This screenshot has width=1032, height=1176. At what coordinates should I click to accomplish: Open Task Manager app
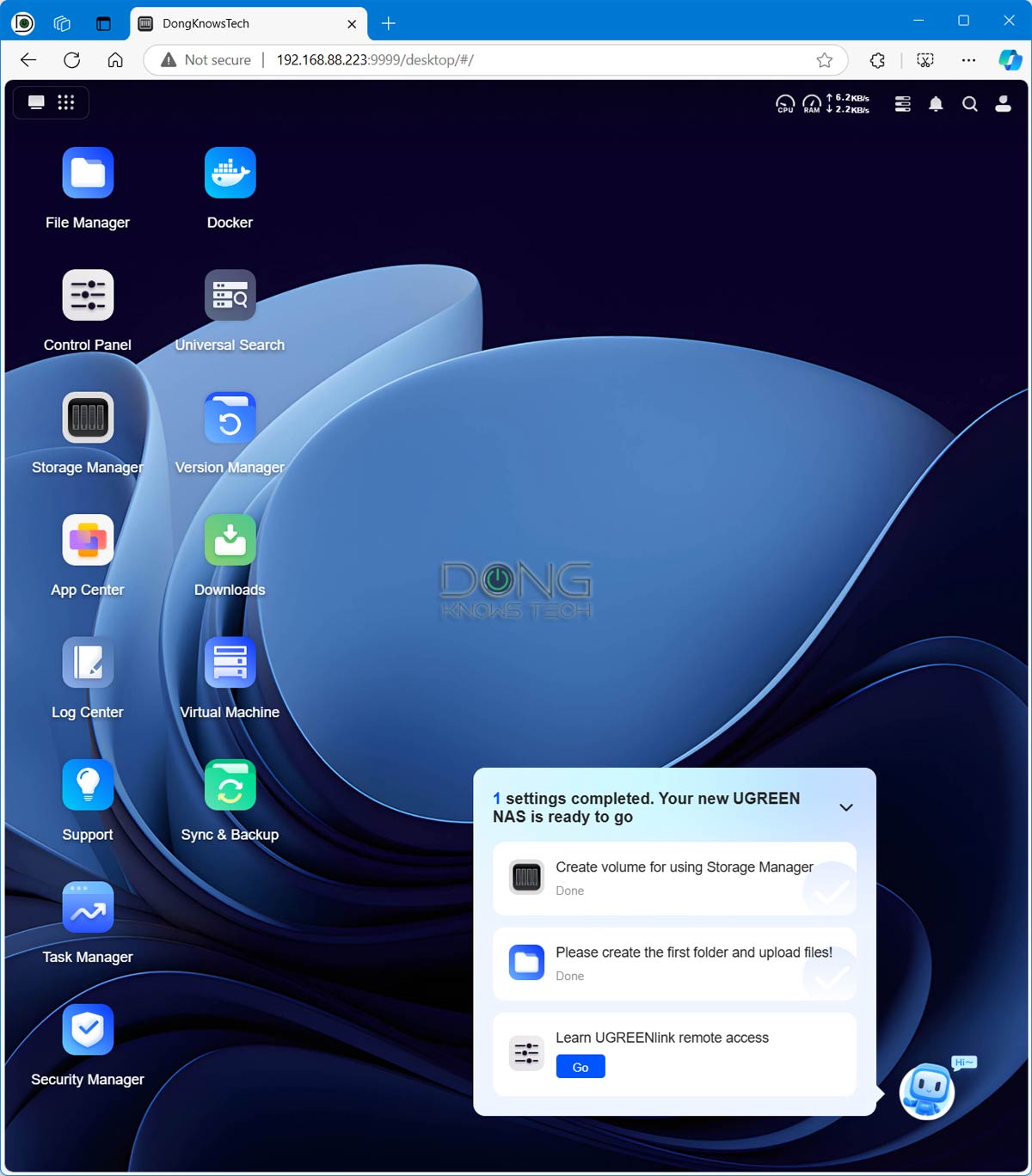tap(88, 908)
